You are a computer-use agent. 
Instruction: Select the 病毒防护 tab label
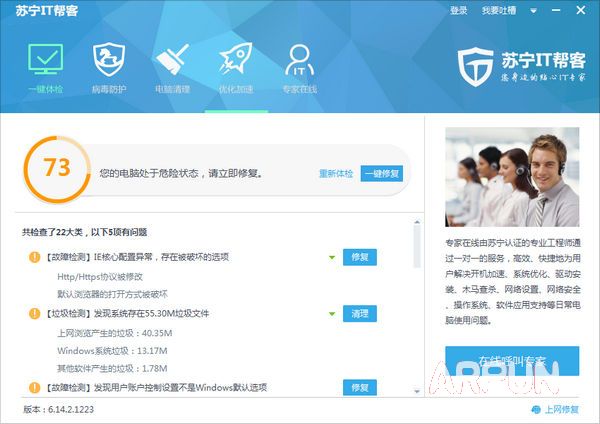tap(109, 90)
